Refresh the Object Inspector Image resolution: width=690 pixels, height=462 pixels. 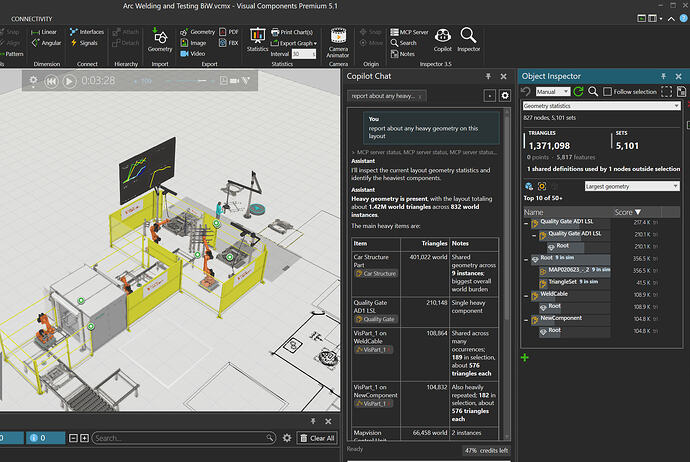[x=579, y=92]
